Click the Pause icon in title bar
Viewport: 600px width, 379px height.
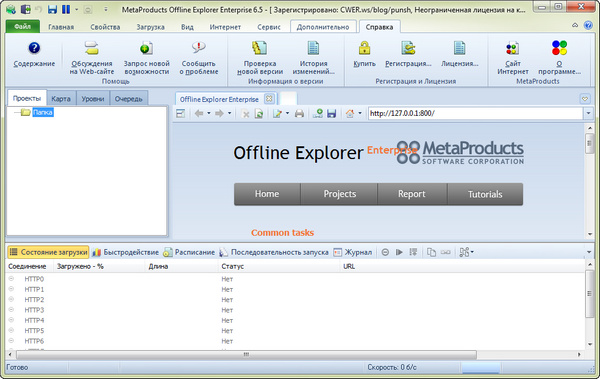coord(66,9)
